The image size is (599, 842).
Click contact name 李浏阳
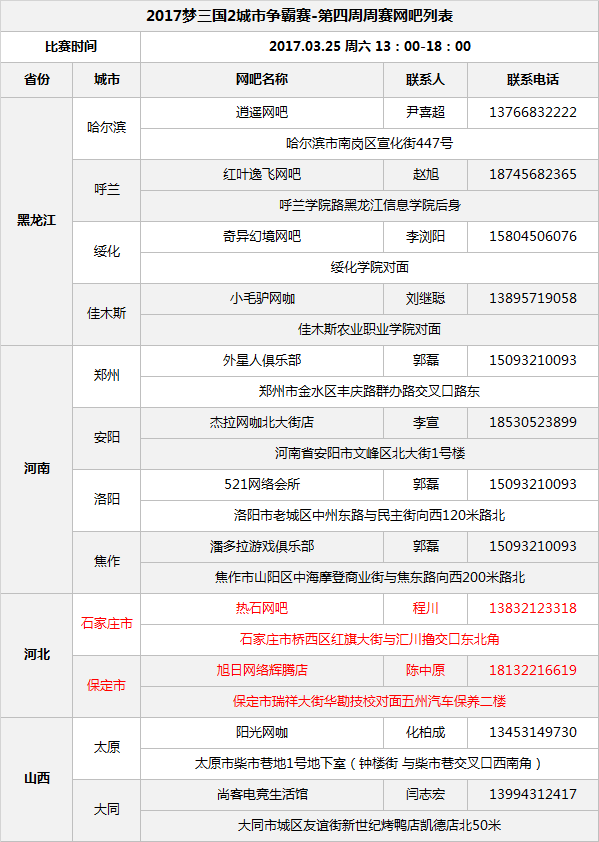point(425,236)
